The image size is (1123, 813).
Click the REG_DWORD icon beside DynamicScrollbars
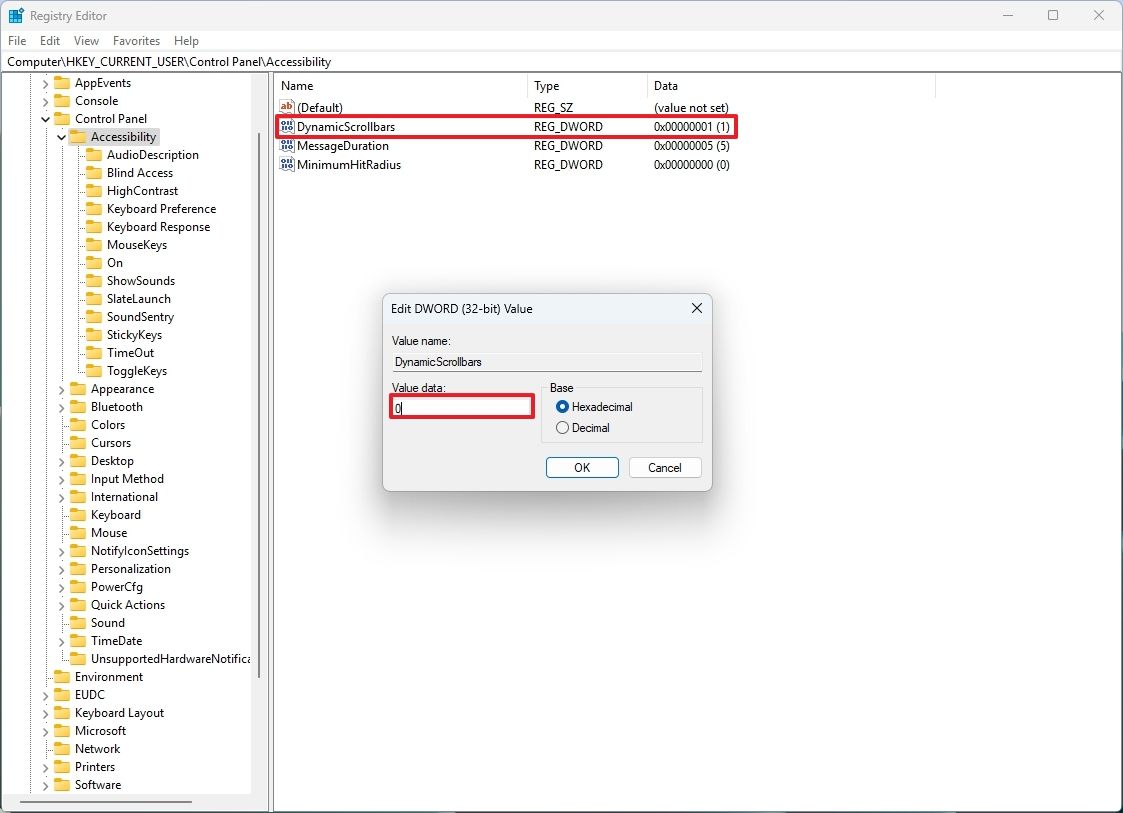[287, 127]
